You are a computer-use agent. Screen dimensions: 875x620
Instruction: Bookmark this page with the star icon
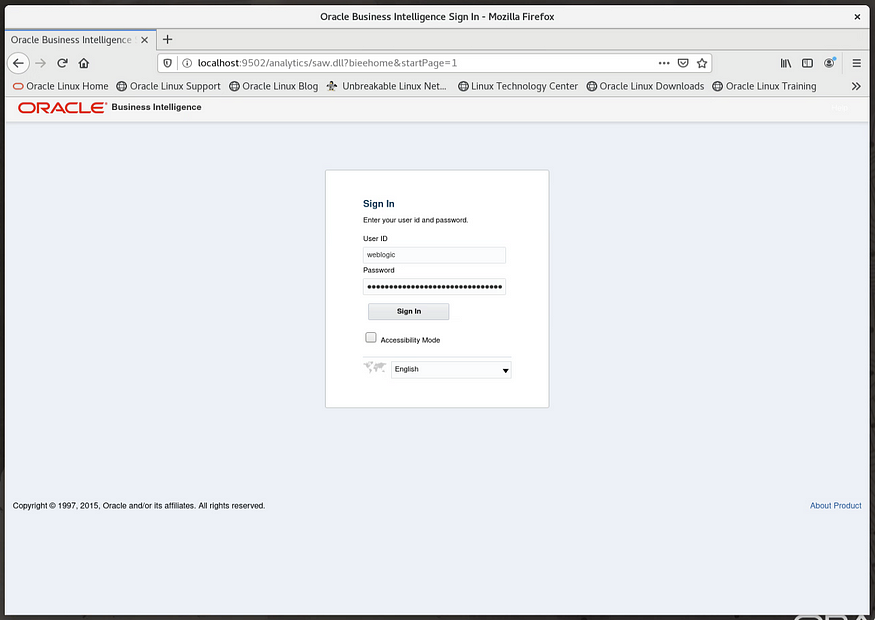pyautogui.click(x=702, y=63)
